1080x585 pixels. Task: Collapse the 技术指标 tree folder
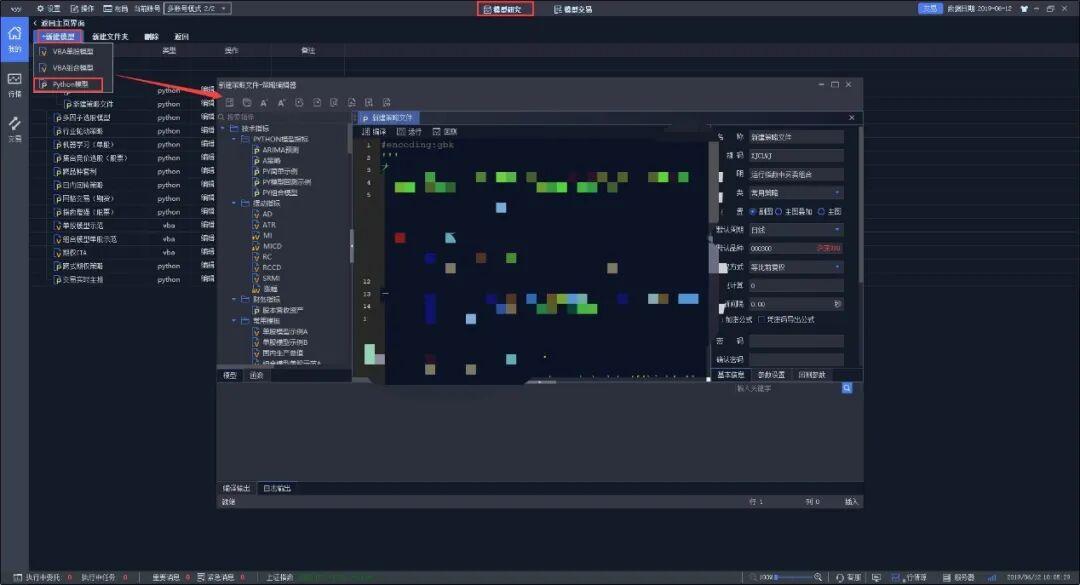click(222, 128)
